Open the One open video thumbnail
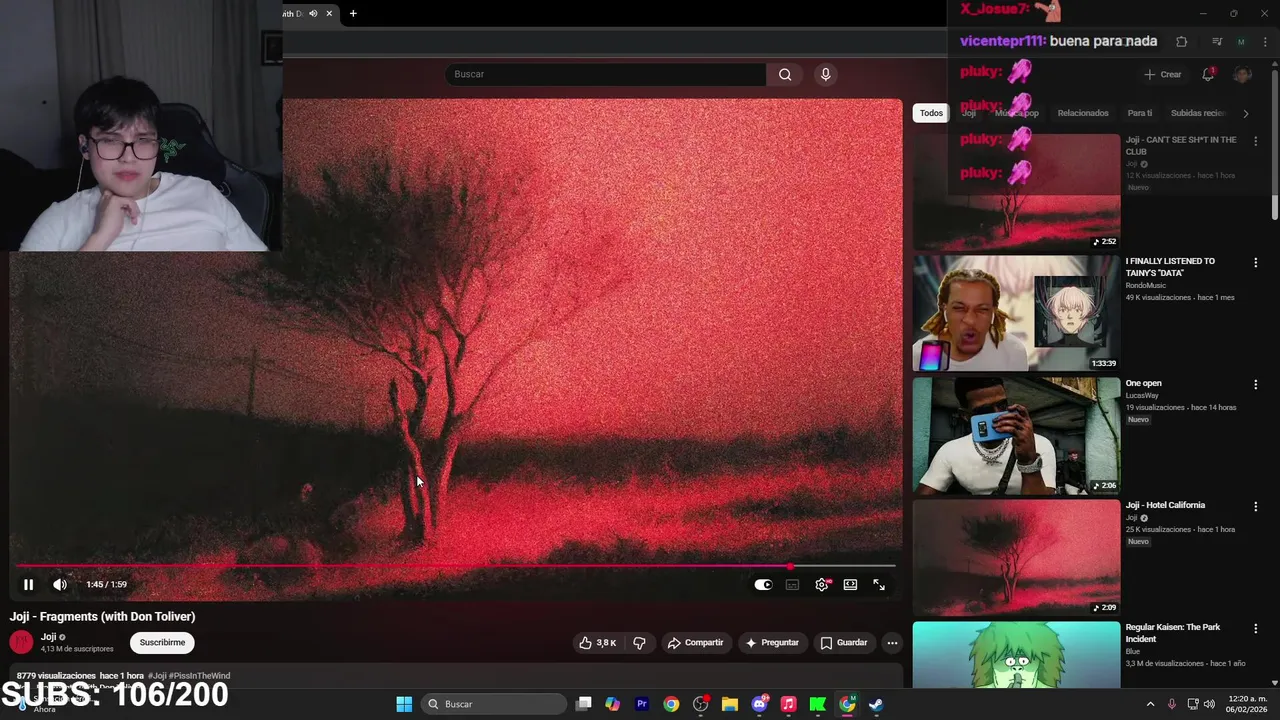 tap(1016, 436)
